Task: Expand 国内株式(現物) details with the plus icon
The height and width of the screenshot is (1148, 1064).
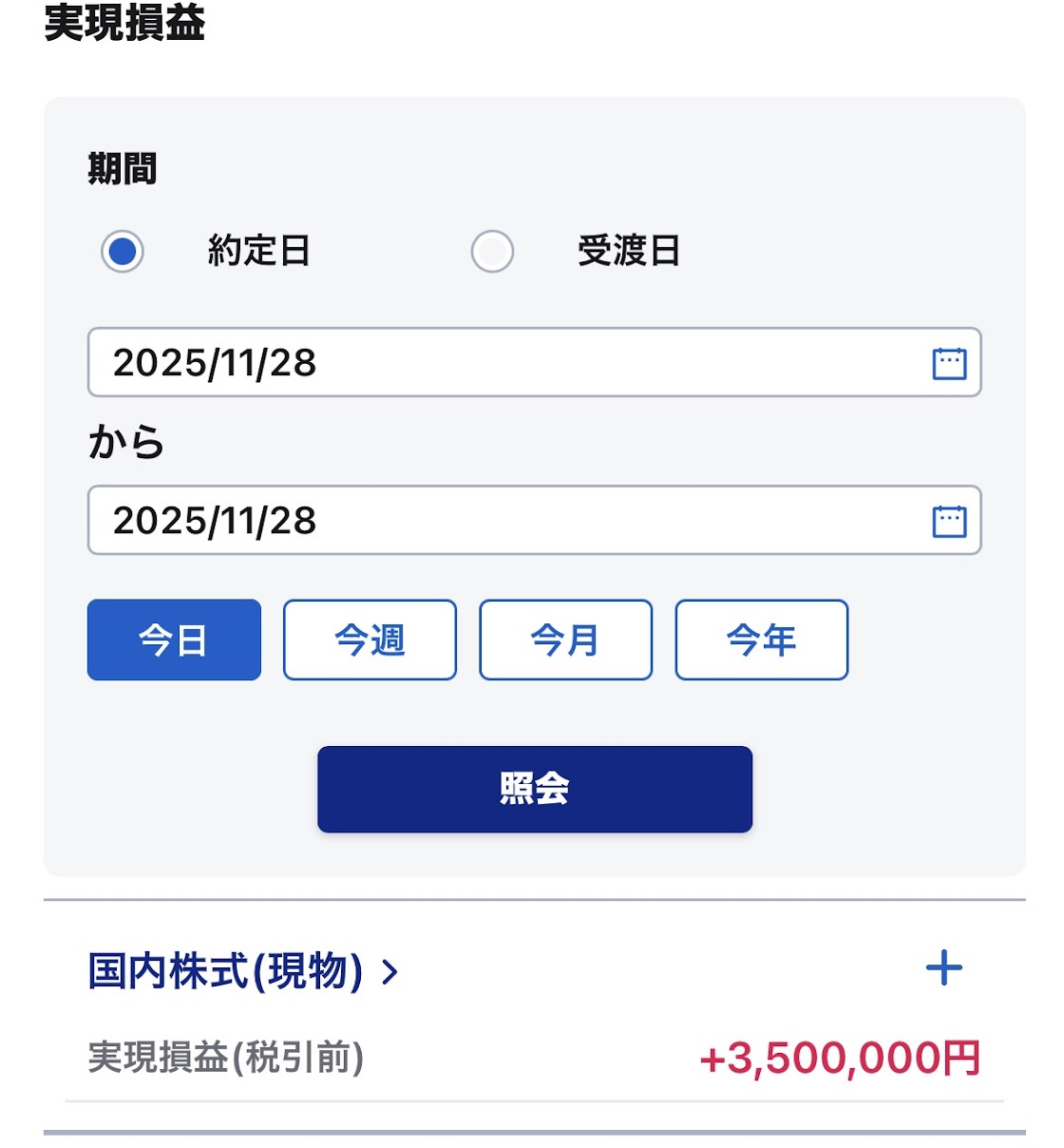Action: coord(943,968)
